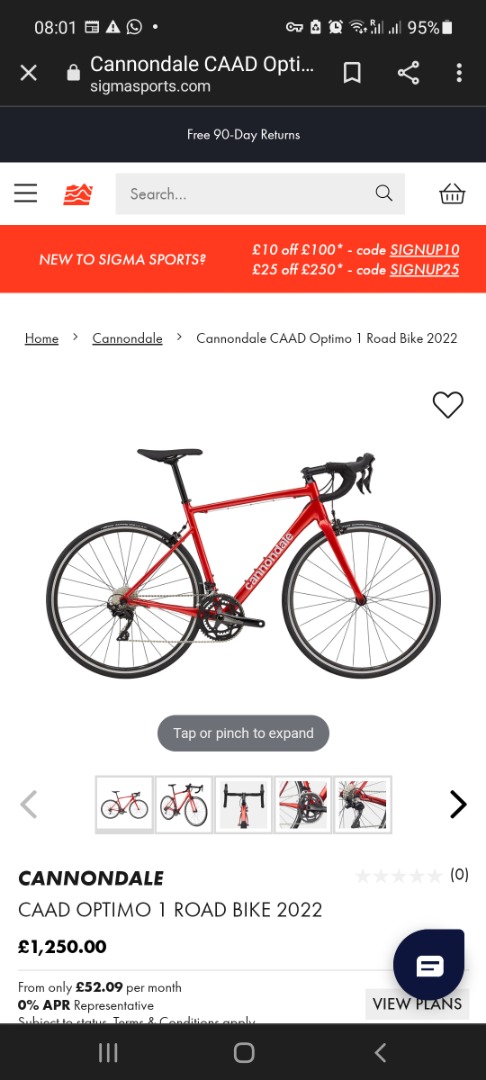The height and width of the screenshot is (1080, 486).
Task: Close the browser custom tab
Action: 28,72
